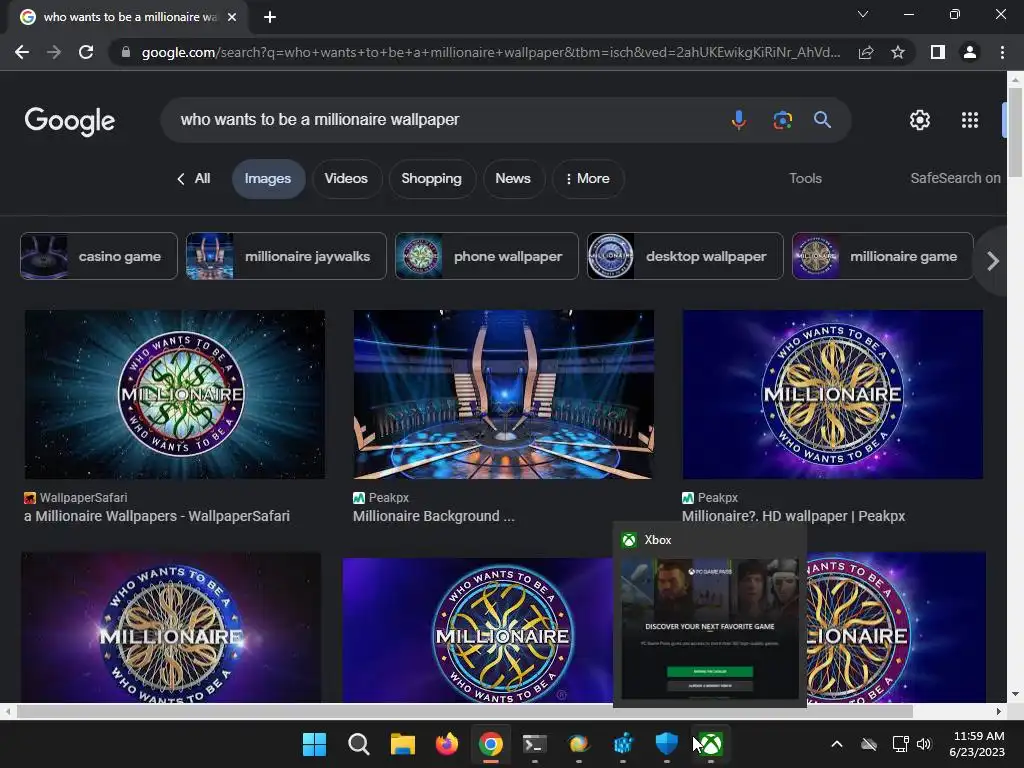Screen dimensions: 1024x768
Task: Switch to the News tab
Action: [513, 178]
